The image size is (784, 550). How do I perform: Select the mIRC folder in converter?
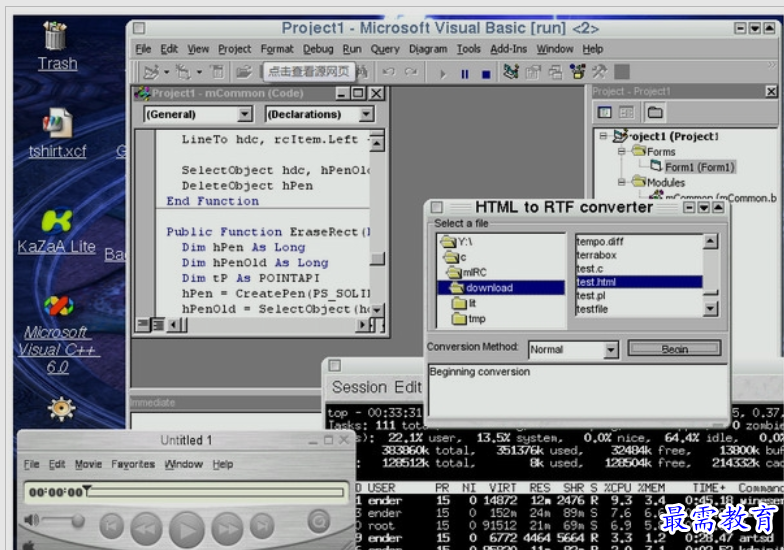pos(467,272)
